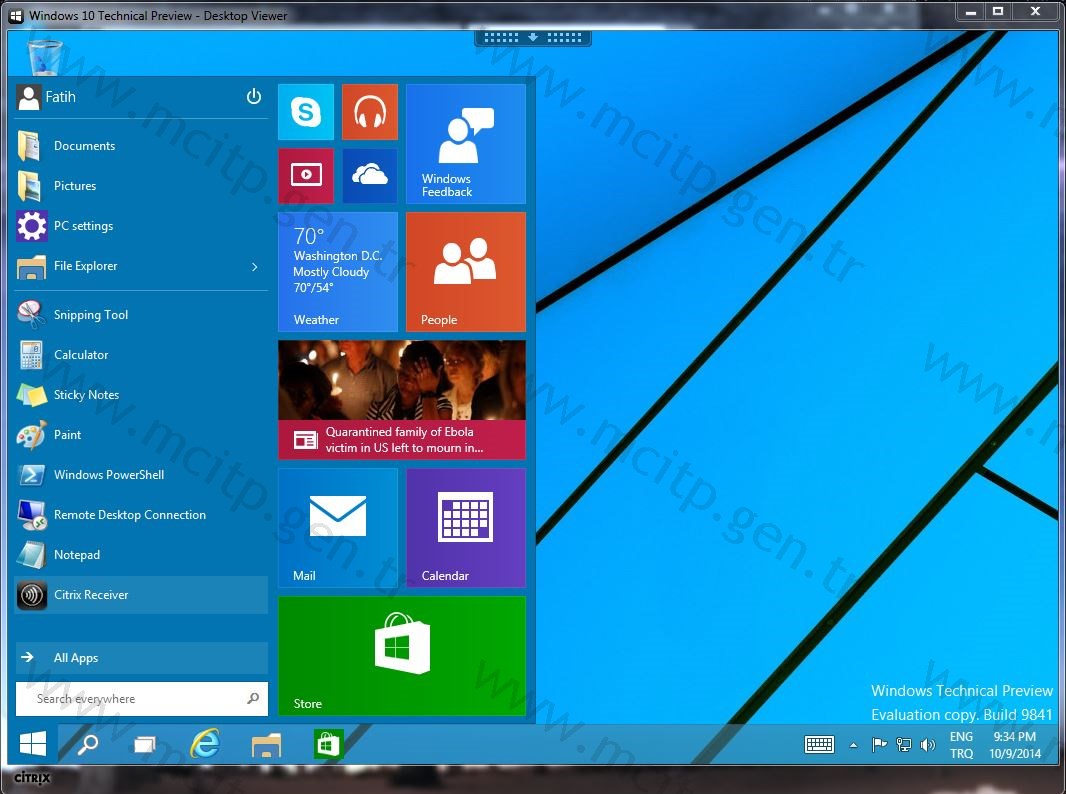Screen dimensions: 1066x794
Task: Open the Skype tile
Action: (x=306, y=111)
